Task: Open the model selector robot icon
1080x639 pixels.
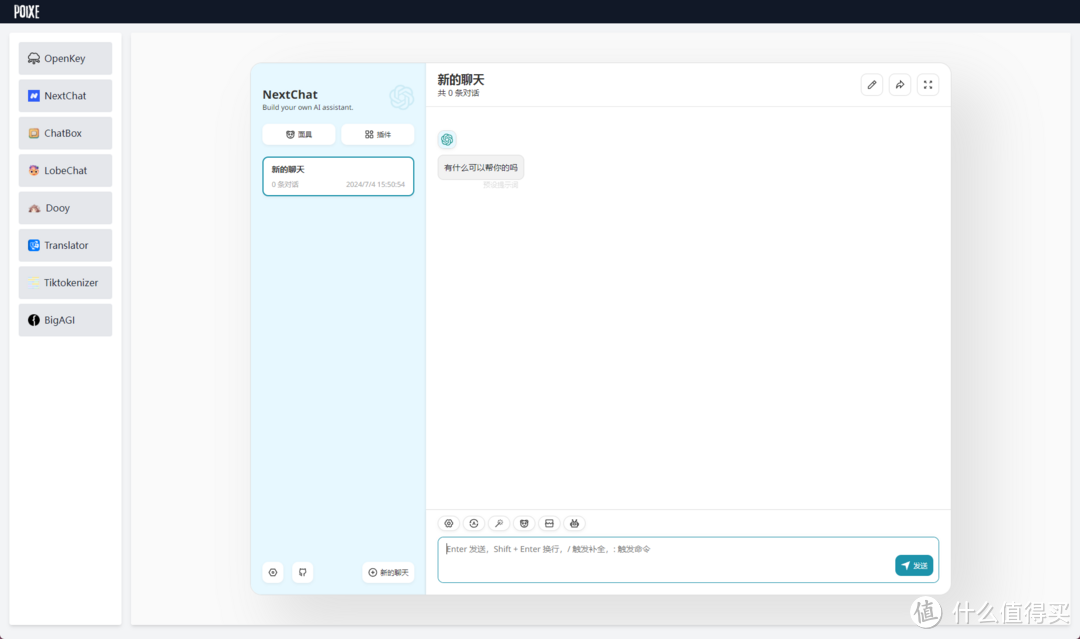Action: 574,523
